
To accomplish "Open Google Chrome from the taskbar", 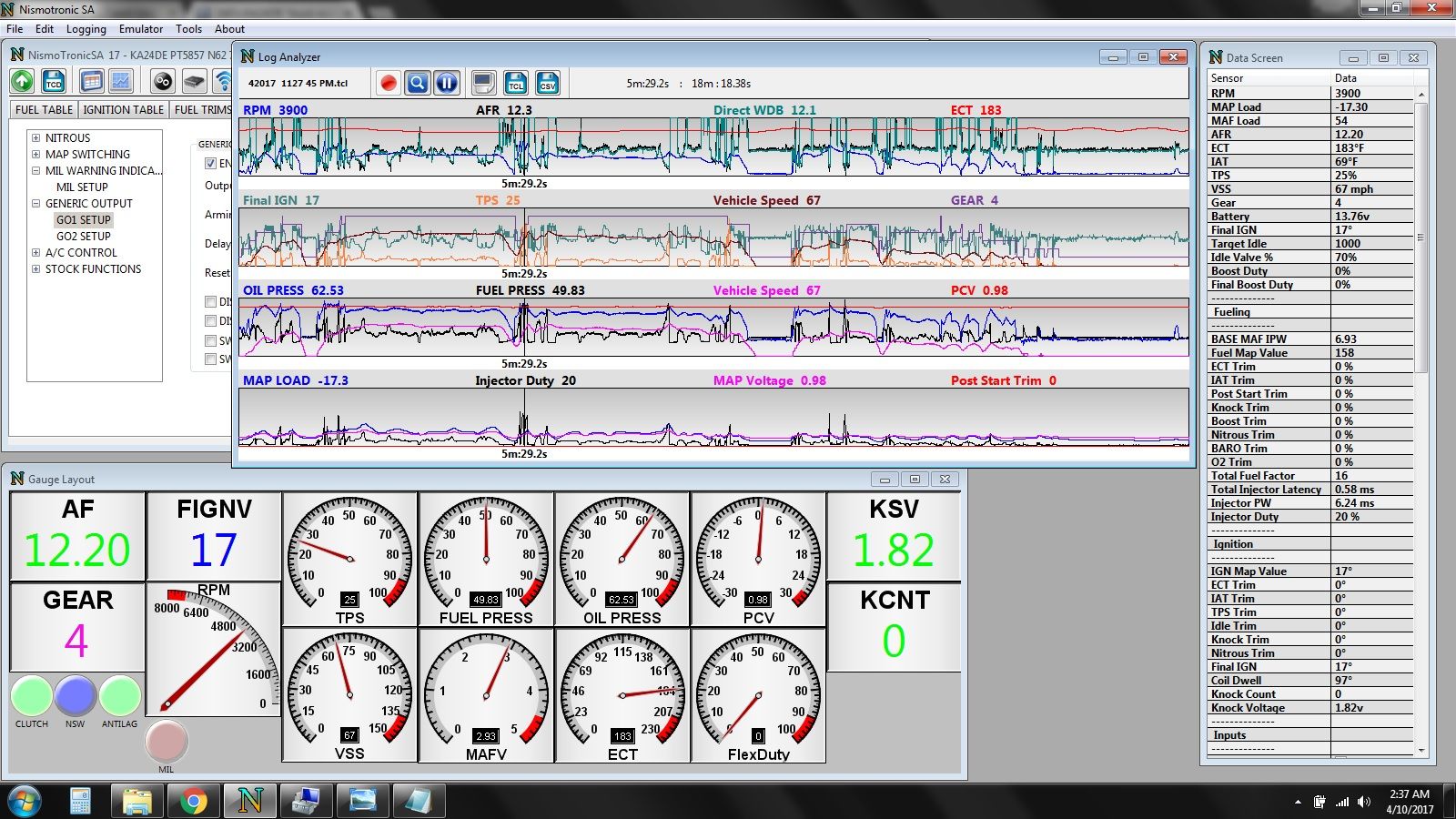I will click(193, 801).
